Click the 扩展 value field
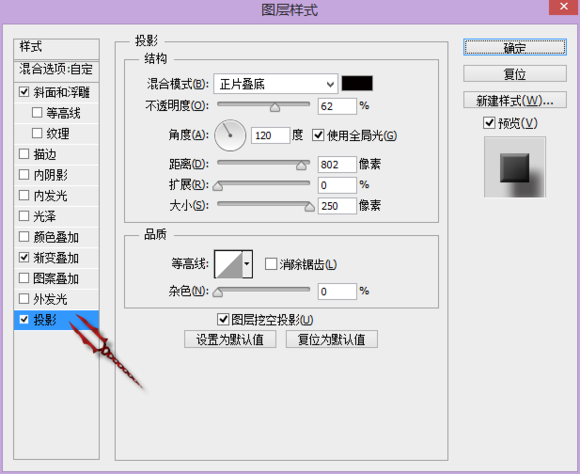This screenshot has width=580, height=474. 337,185
